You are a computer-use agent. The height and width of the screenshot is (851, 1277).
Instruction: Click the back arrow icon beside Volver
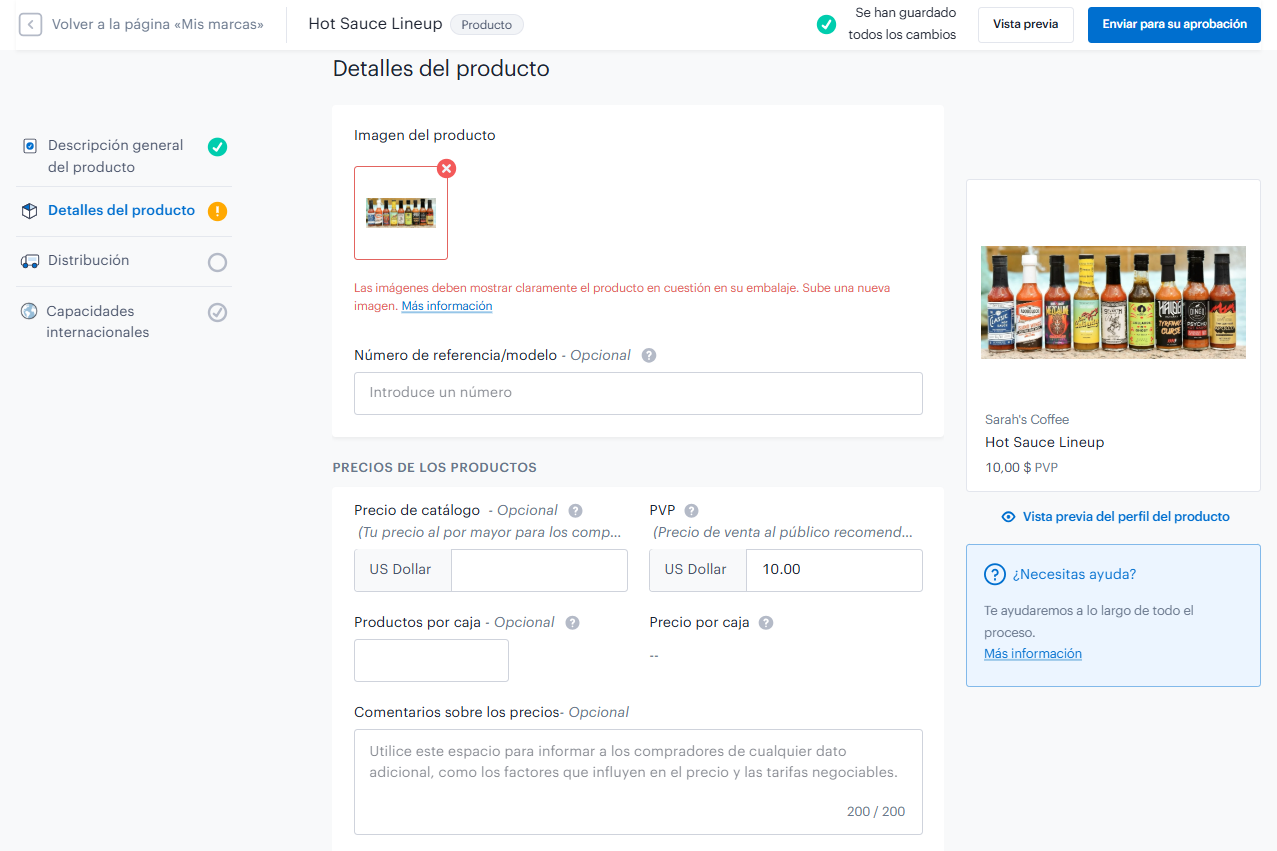point(30,24)
